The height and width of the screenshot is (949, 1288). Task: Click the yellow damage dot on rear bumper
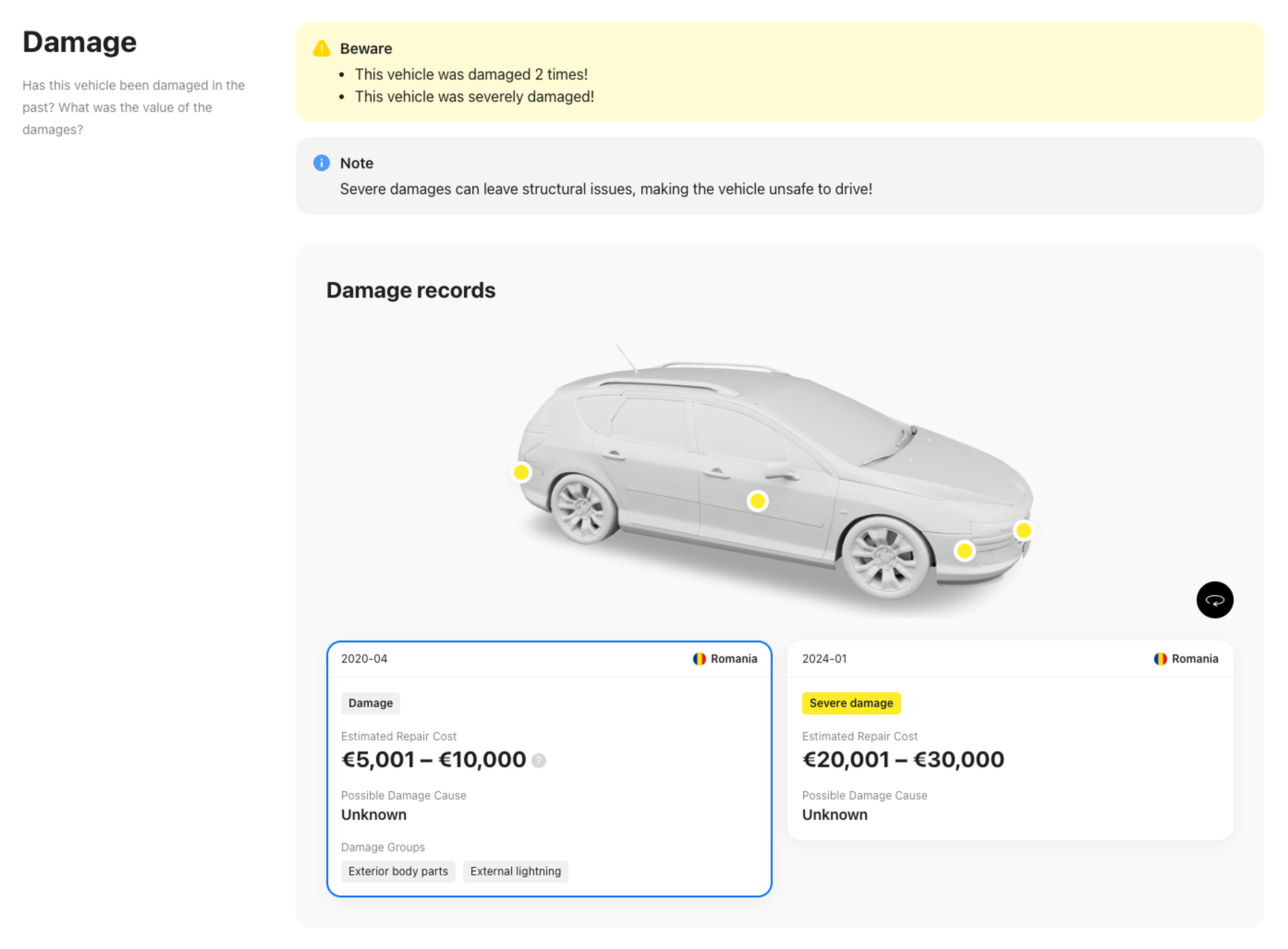(x=521, y=472)
